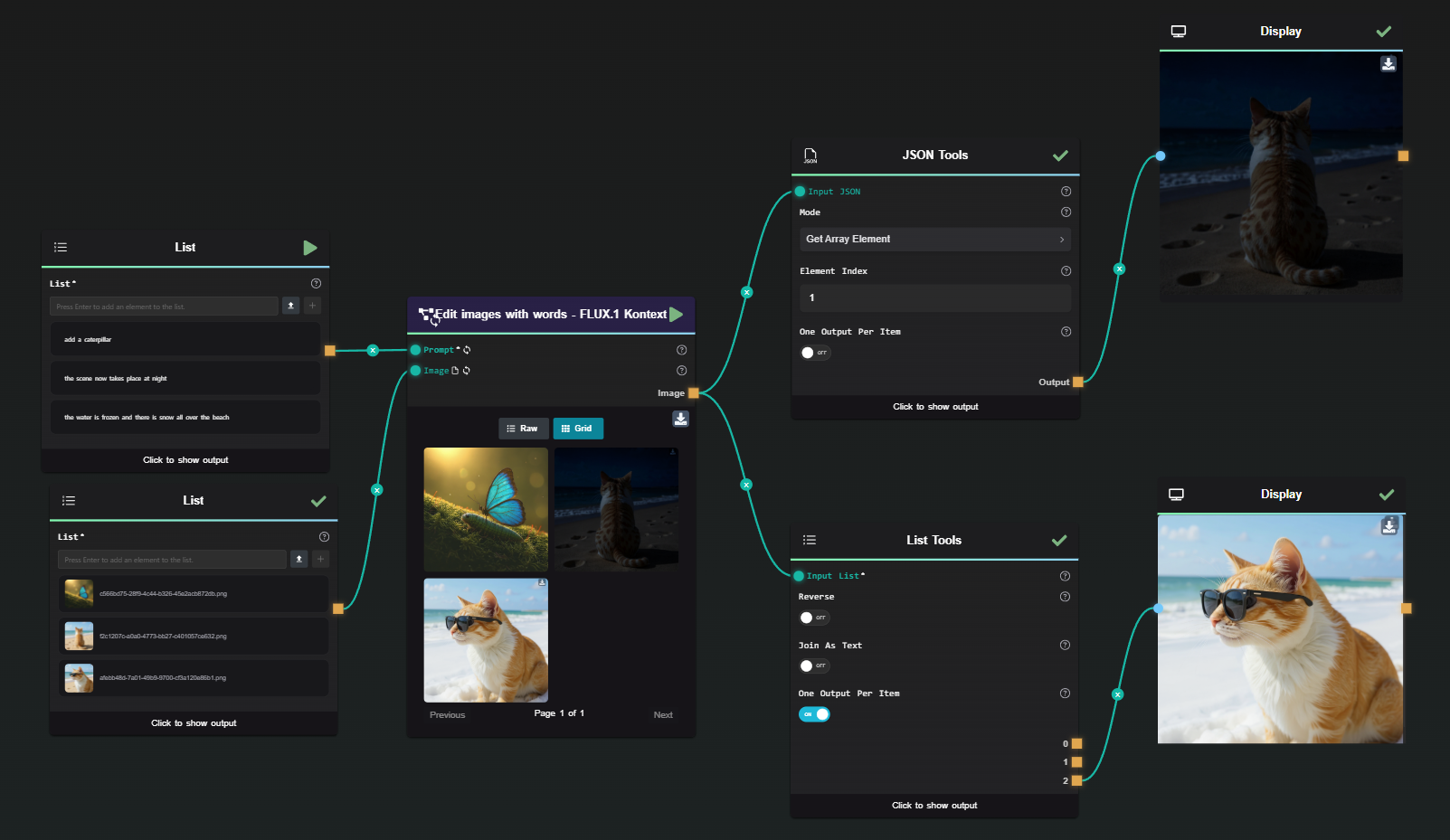Screen dimensions: 1450x840
Task: Open help for Join As Text
Action: [x=1065, y=645]
